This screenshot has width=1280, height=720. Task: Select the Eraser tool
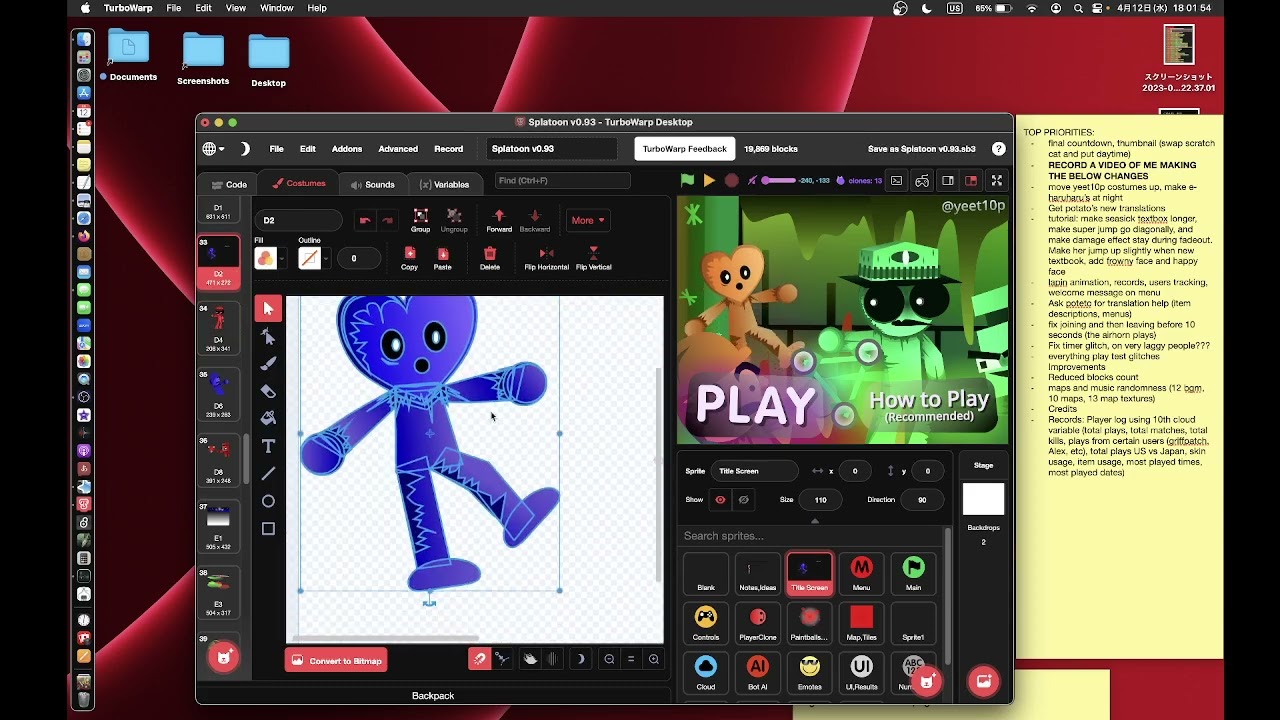(x=268, y=391)
